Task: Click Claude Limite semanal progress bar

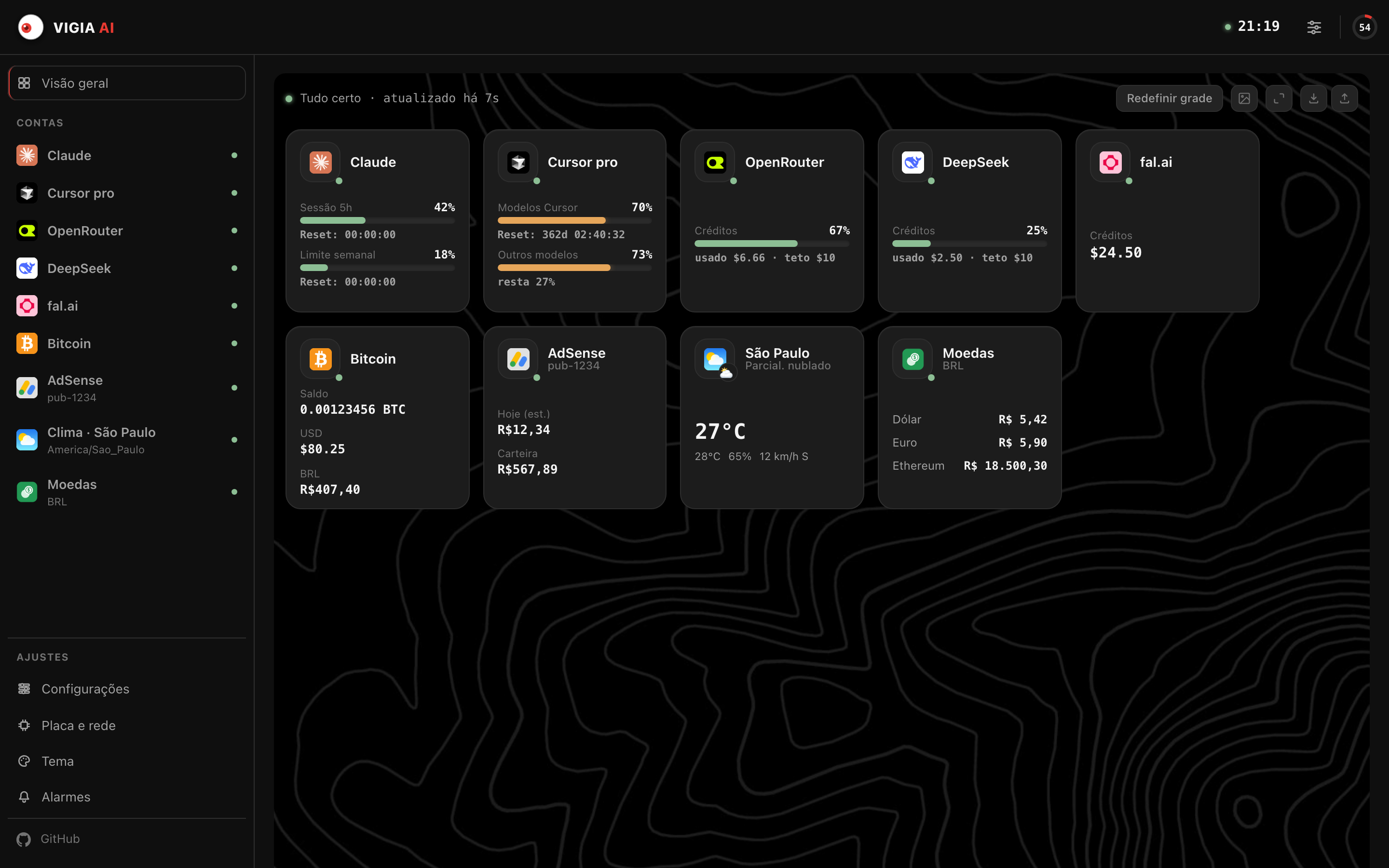Action: coord(377,268)
